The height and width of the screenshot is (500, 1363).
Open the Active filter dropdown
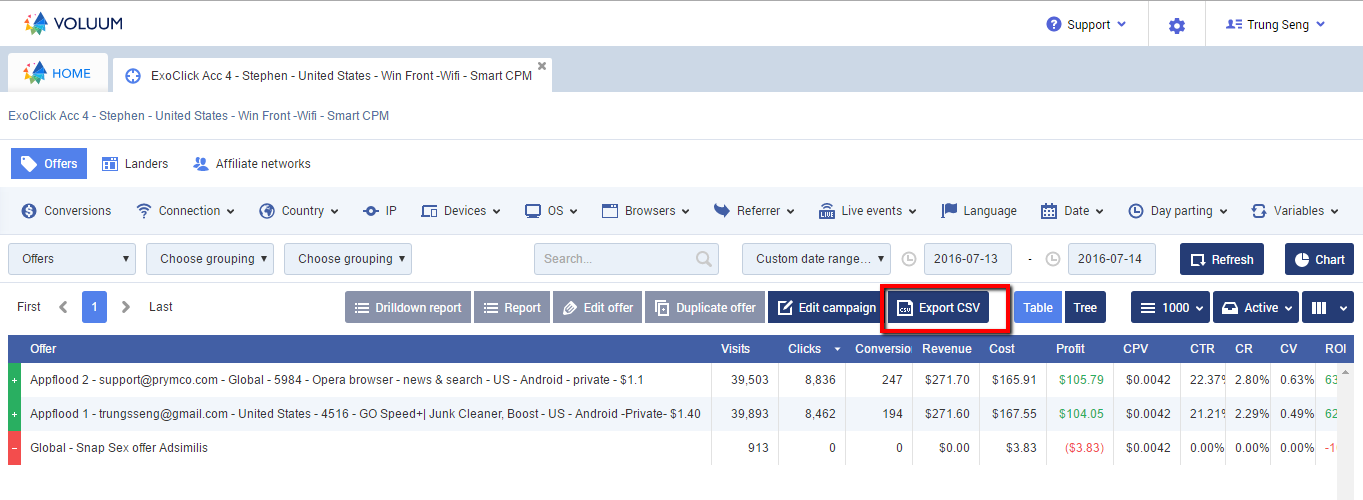pos(1256,307)
